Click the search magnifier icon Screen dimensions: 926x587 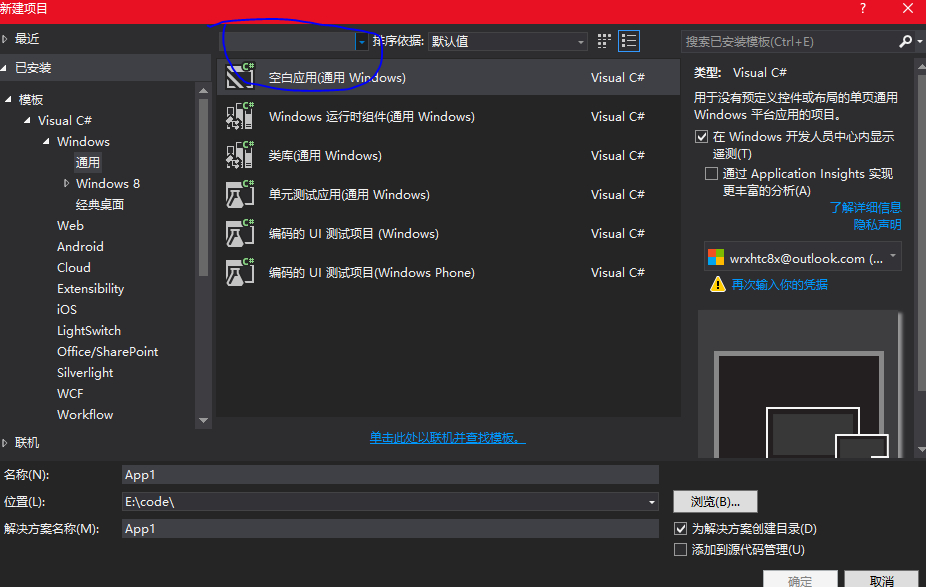(x=905, y=41)
